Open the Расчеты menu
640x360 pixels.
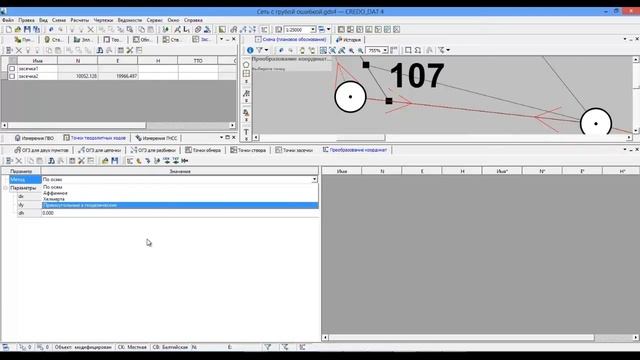[x=80, y=20]
